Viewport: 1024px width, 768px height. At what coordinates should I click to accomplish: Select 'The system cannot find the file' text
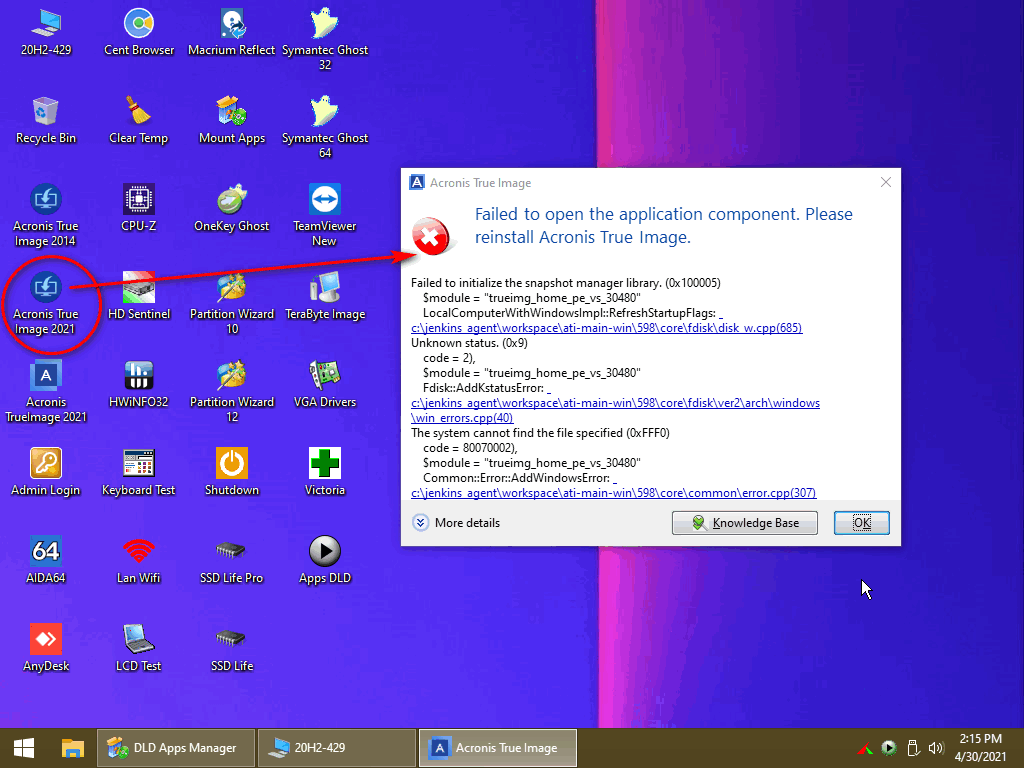[540, 433]
